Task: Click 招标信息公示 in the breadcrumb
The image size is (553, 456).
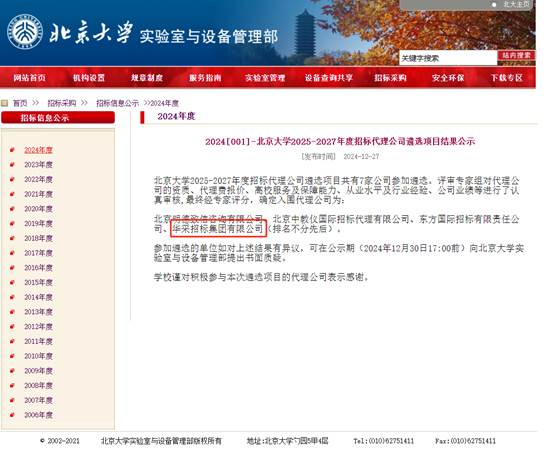Action: pyautogui.click(x=117, y=103)
